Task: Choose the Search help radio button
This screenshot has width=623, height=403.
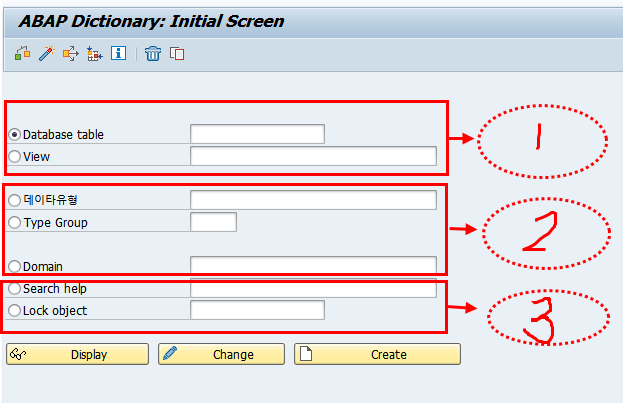Action: (x=14, y=289)
